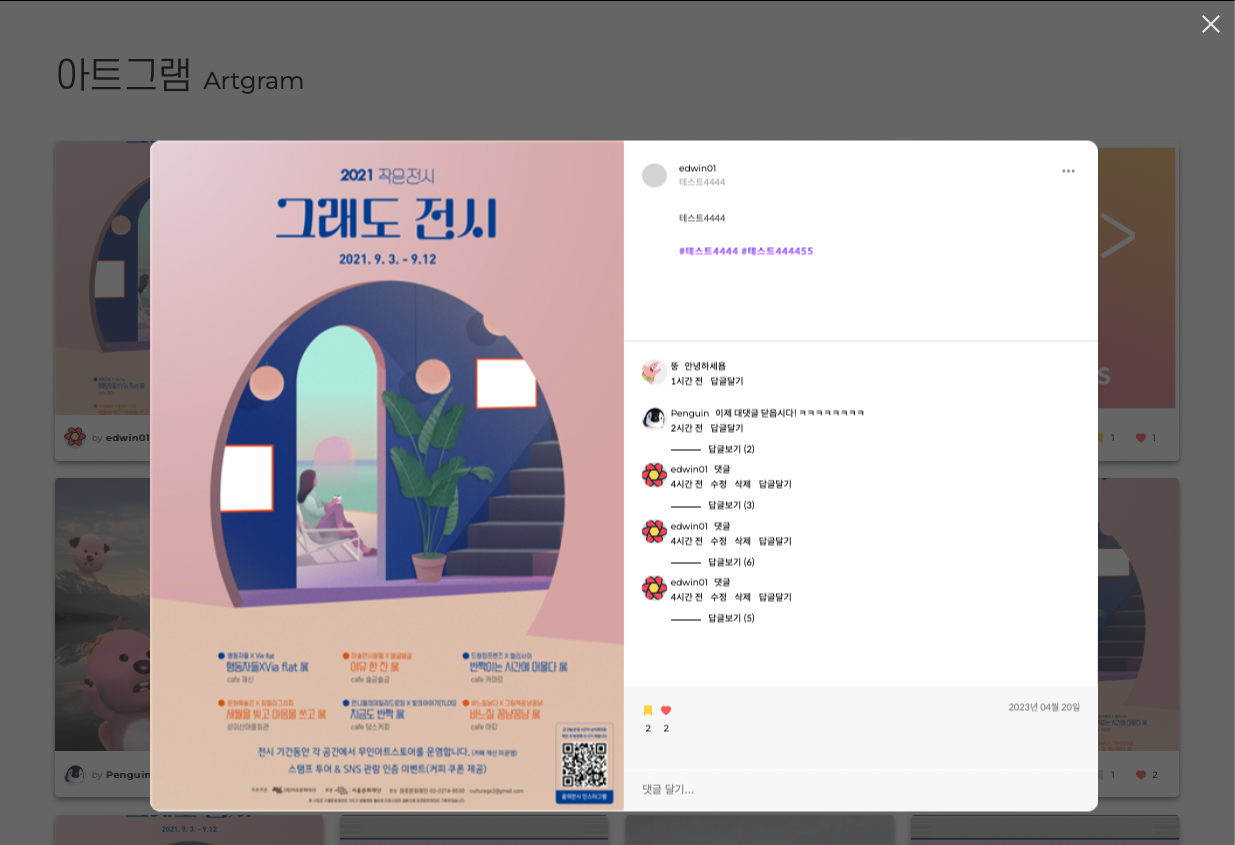Like background card showing heart count 1
This screenshot has width=1235, height=845.
[1141, 438]
